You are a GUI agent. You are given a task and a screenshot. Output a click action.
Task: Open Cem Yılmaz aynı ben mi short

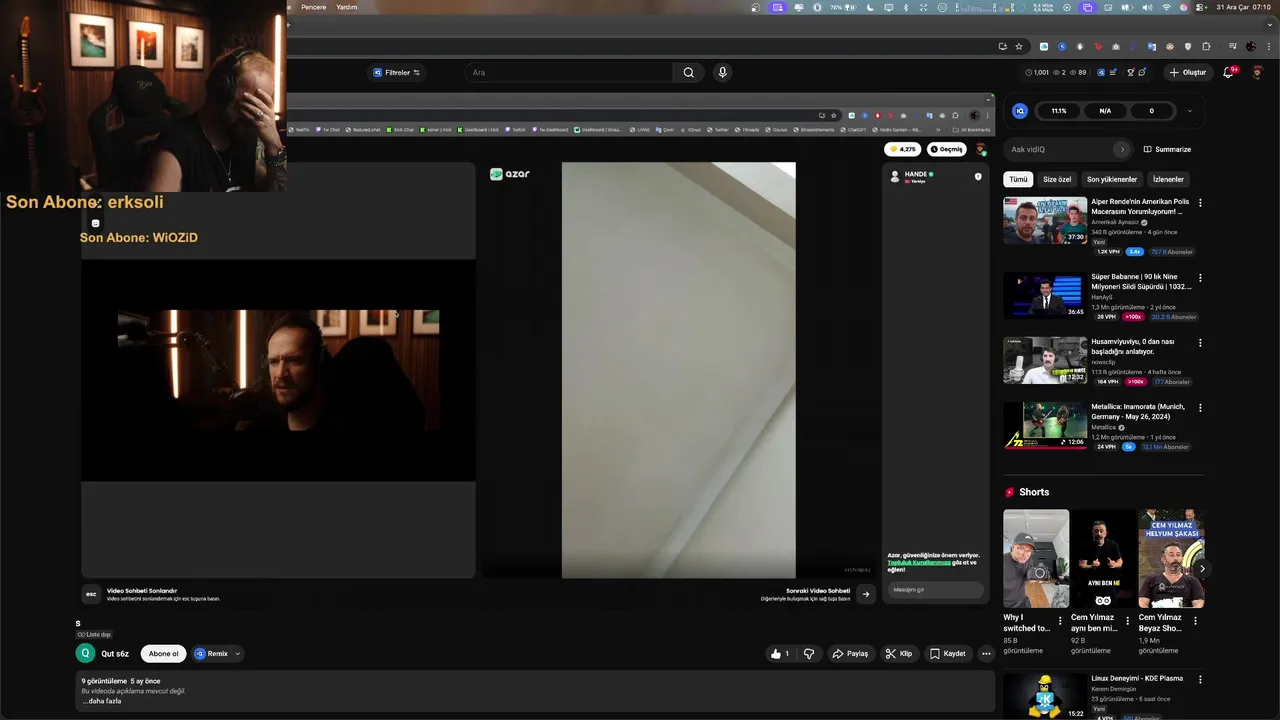coord(1103,558)
